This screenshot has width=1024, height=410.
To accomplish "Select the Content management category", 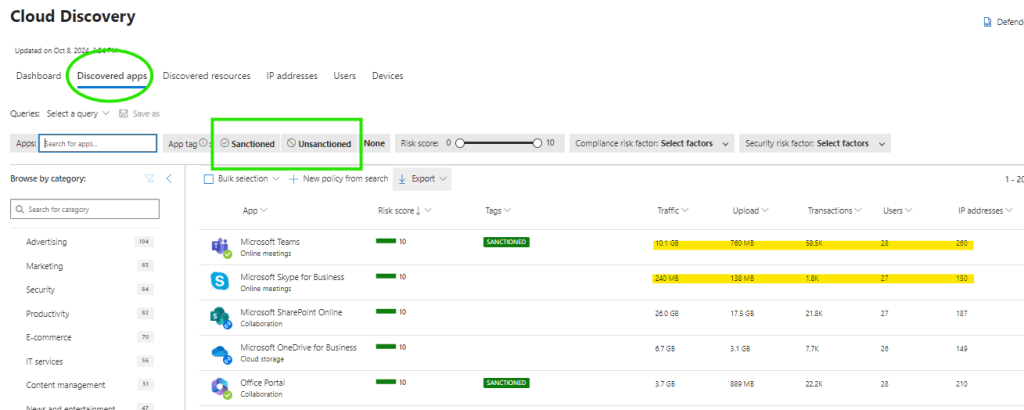I will [x=65, y=385].
